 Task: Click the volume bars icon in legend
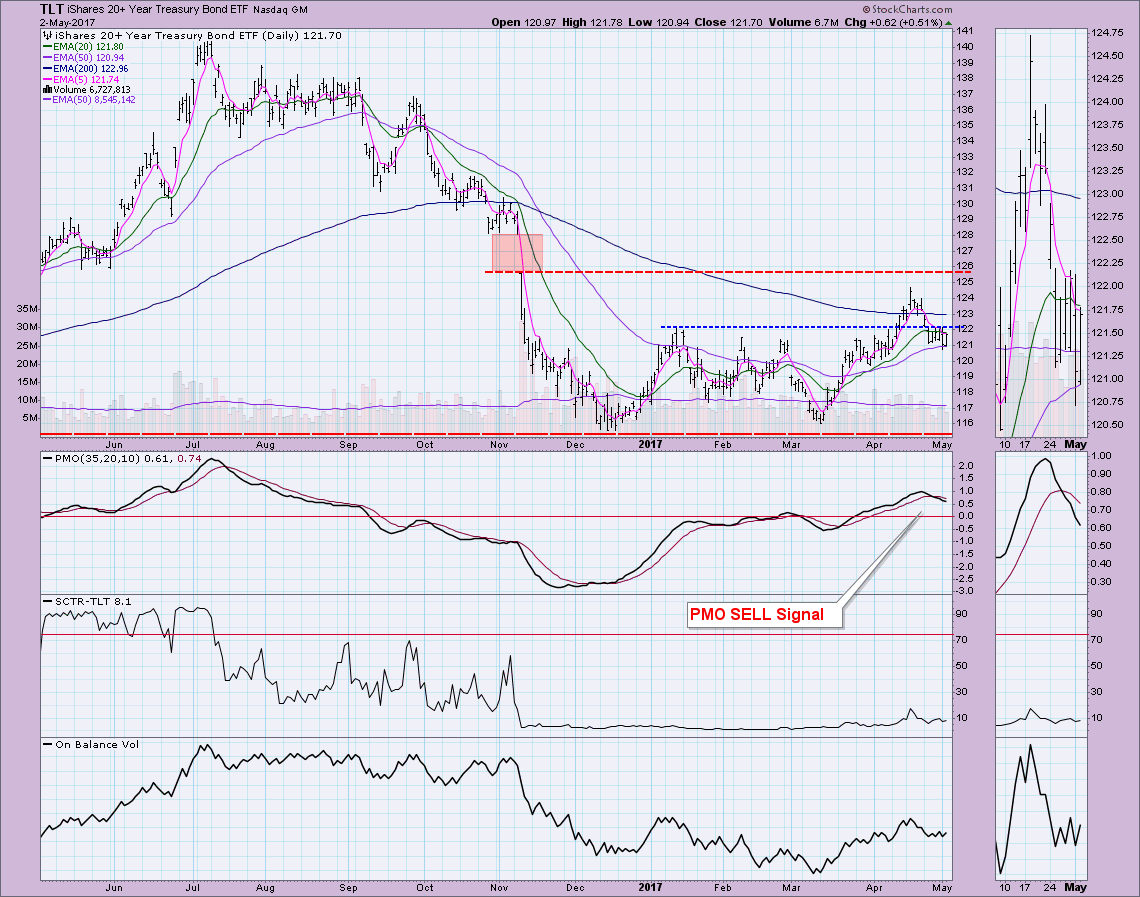tap(47, 87)
